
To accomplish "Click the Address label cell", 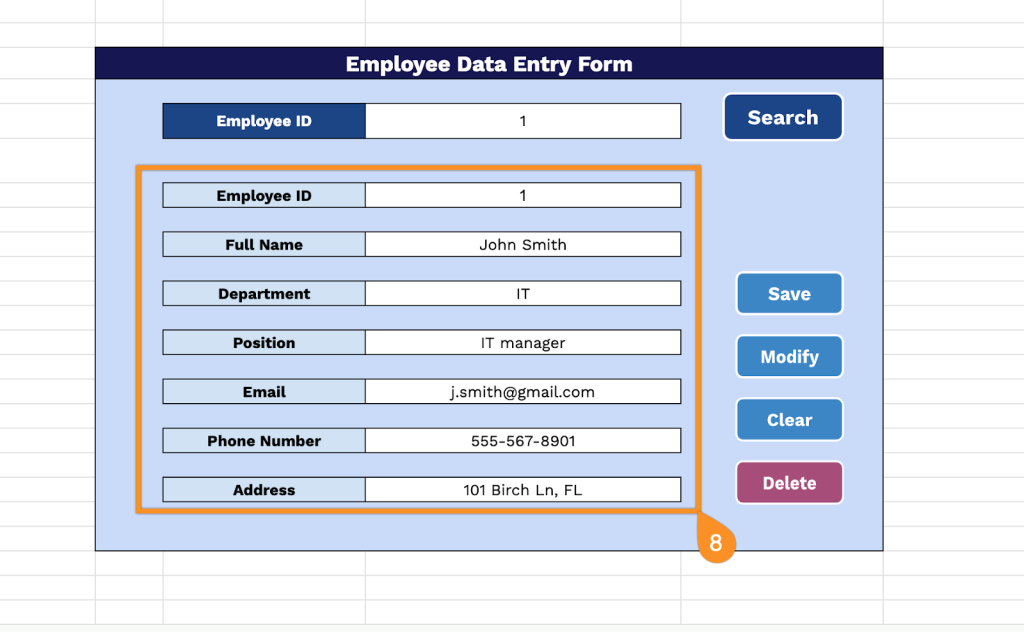I will [x=264, y=490].
